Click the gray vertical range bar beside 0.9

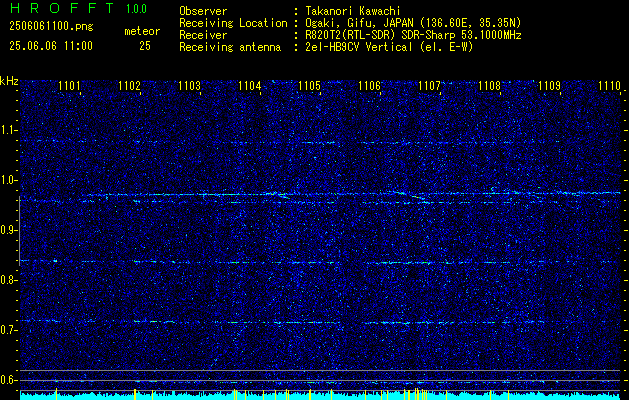click(19, 231)
